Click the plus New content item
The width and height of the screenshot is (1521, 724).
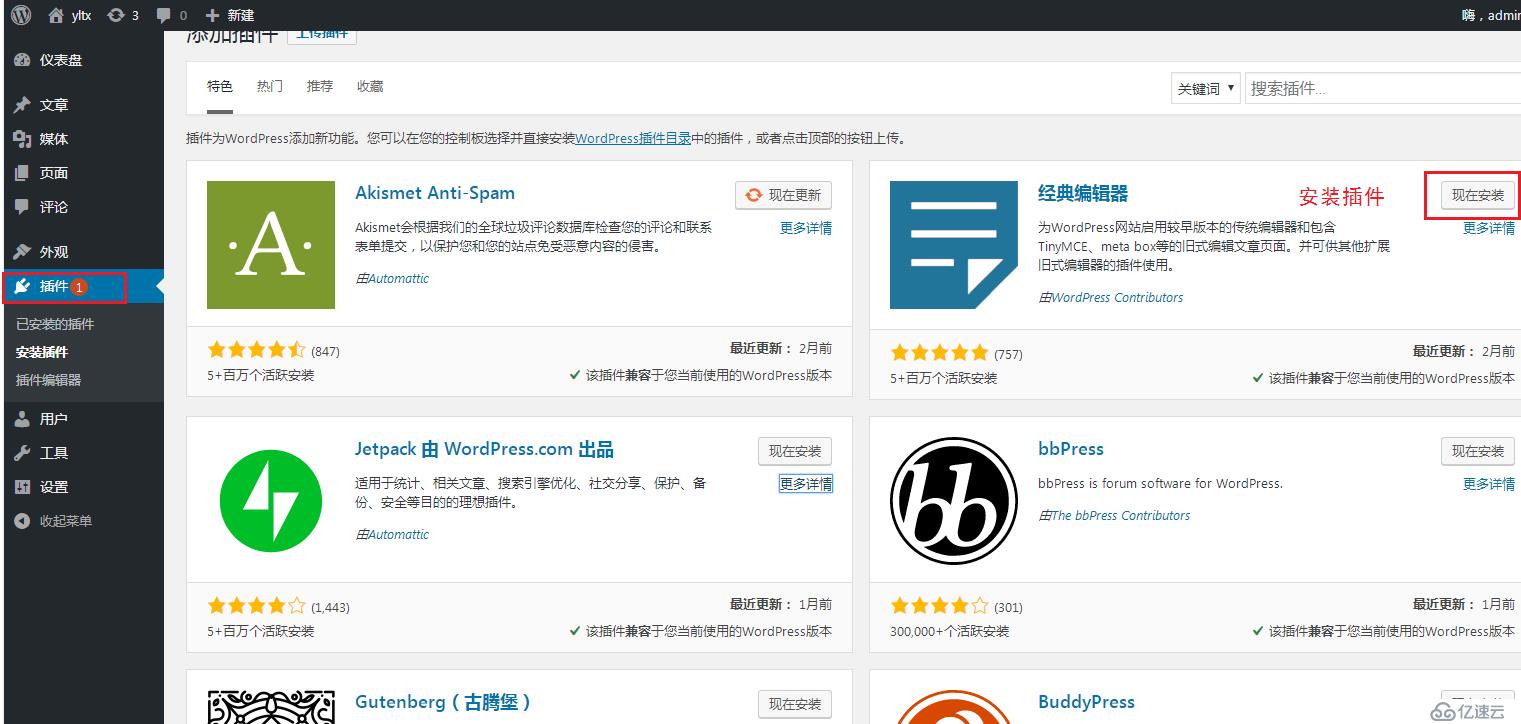tap(229, 15)
